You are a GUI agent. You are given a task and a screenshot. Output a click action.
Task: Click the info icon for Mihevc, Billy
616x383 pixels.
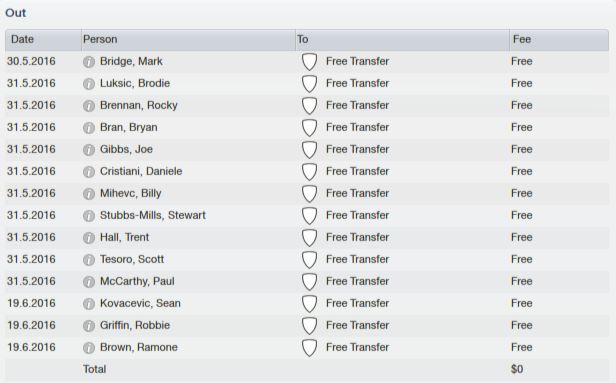pos(89,194)
